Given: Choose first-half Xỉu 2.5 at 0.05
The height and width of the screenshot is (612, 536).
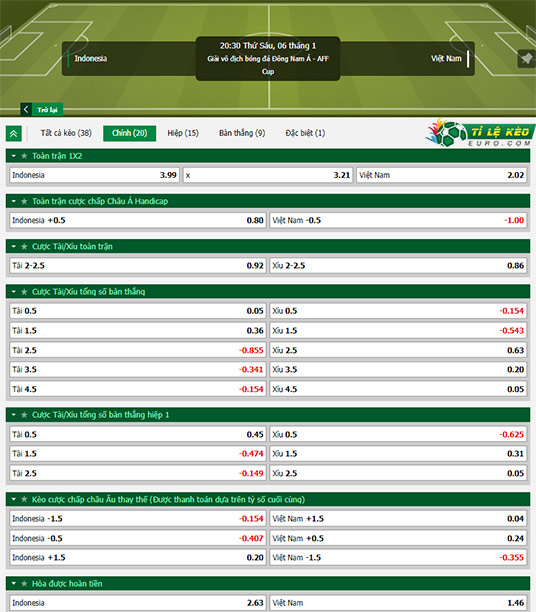Looking at the screenshot, I should click(x=398, y=473).
